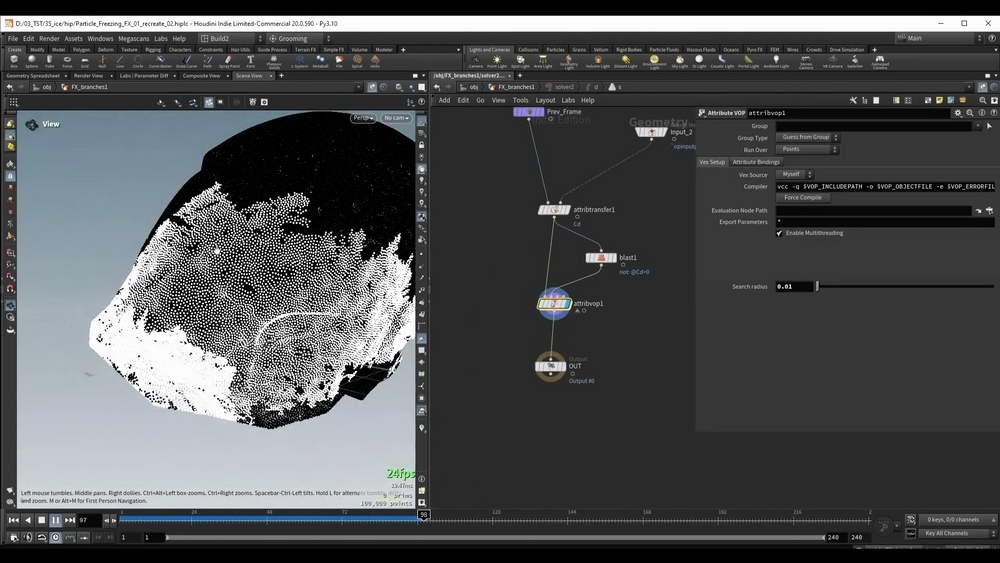Select the Tube shelf tool
This screenshot has height=563, width=1000.
pyautogui.click(x=49, y=61)
